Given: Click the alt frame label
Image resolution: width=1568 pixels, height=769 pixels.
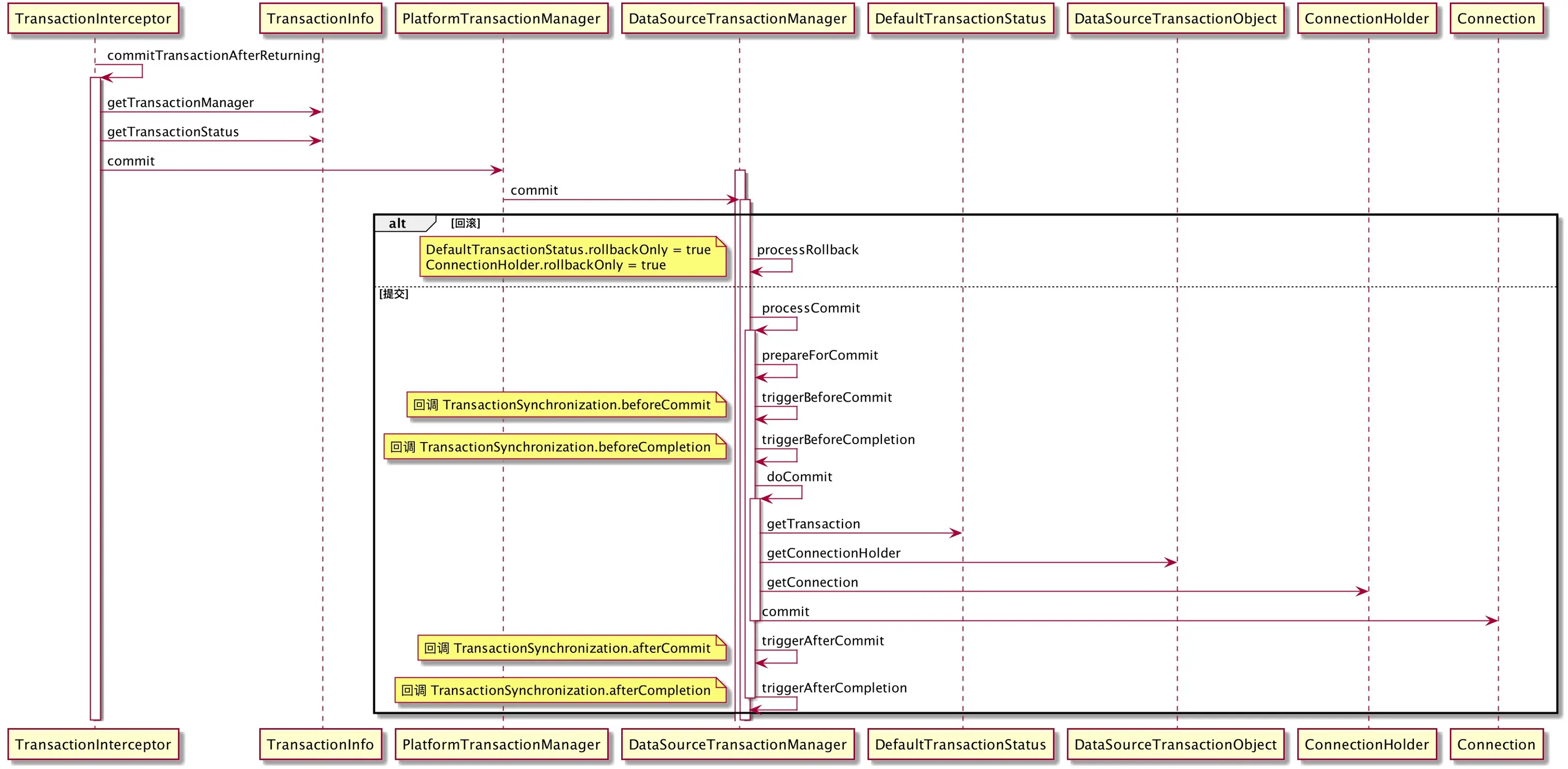Looking at the screenshot, I should (x=398, y=223).
